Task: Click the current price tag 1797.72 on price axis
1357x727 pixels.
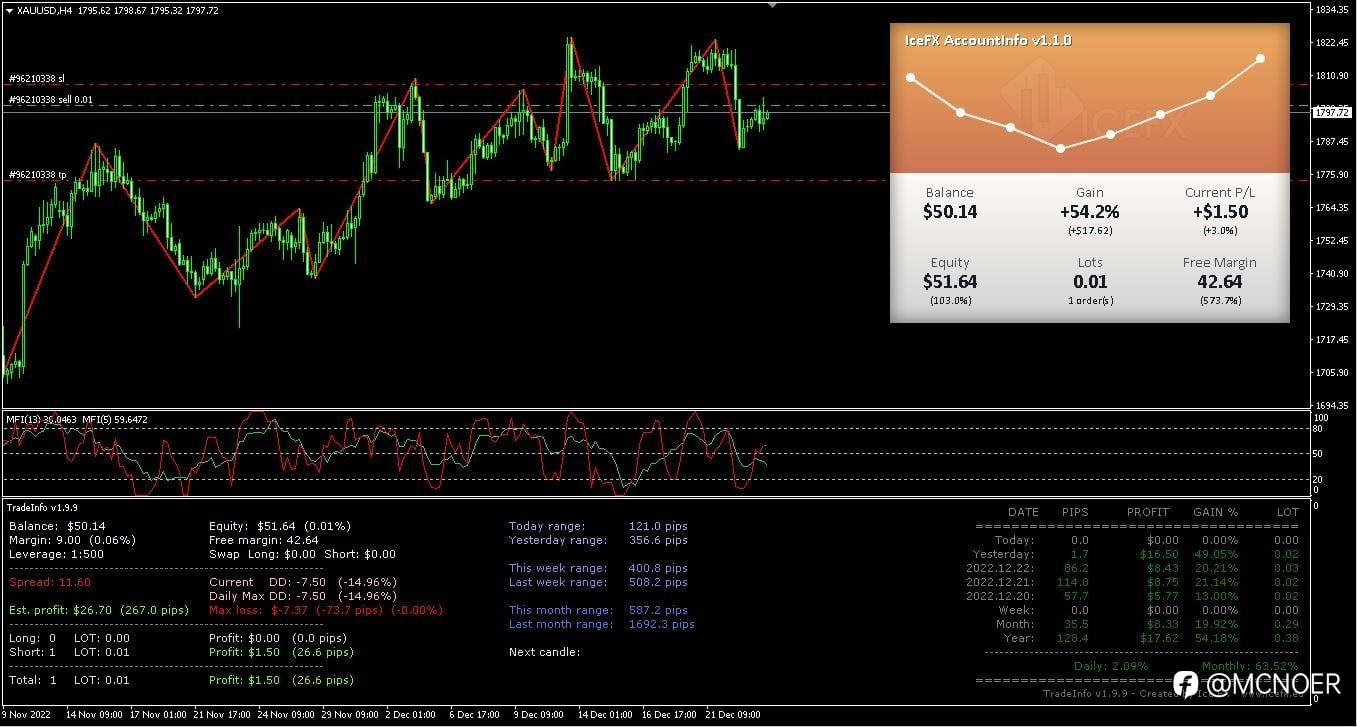Action: (x=1333, y=113)
